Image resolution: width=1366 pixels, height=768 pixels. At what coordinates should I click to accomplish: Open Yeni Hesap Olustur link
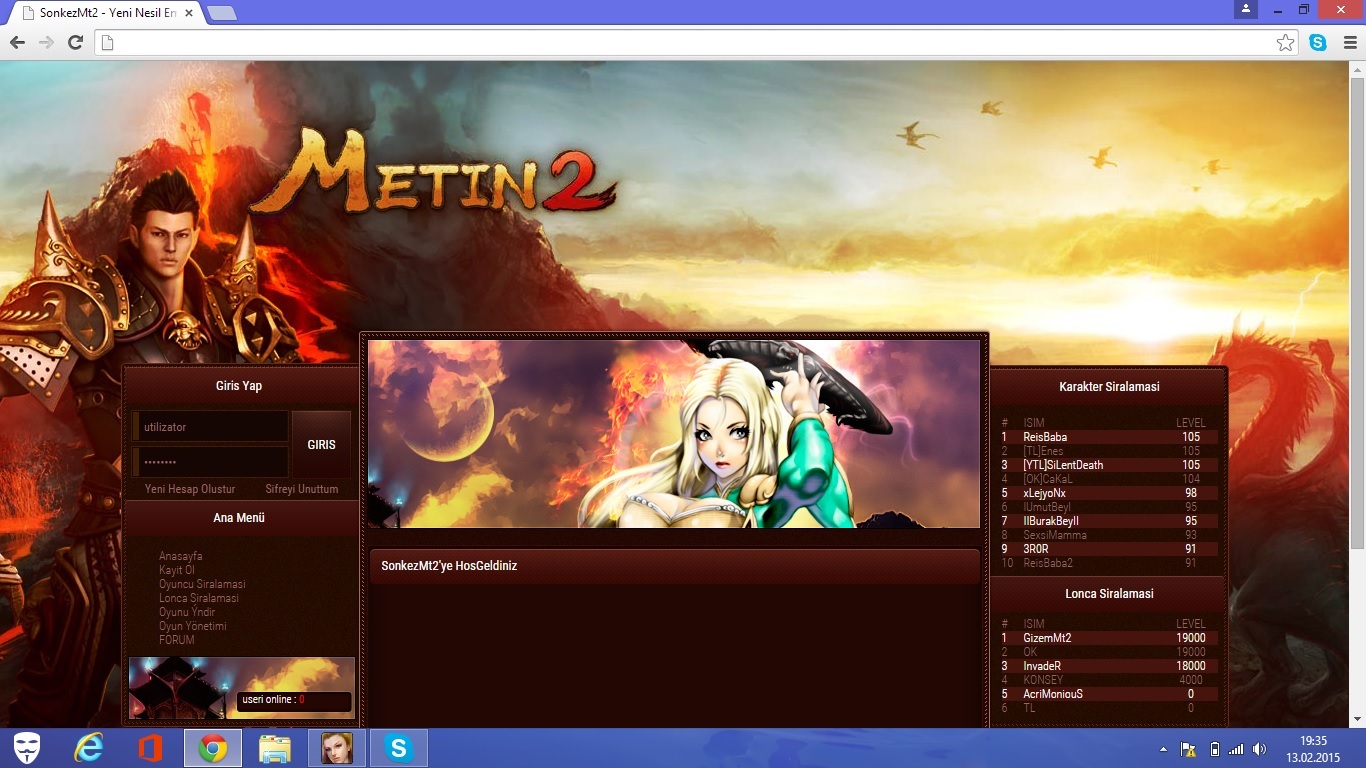coord(190,489)
